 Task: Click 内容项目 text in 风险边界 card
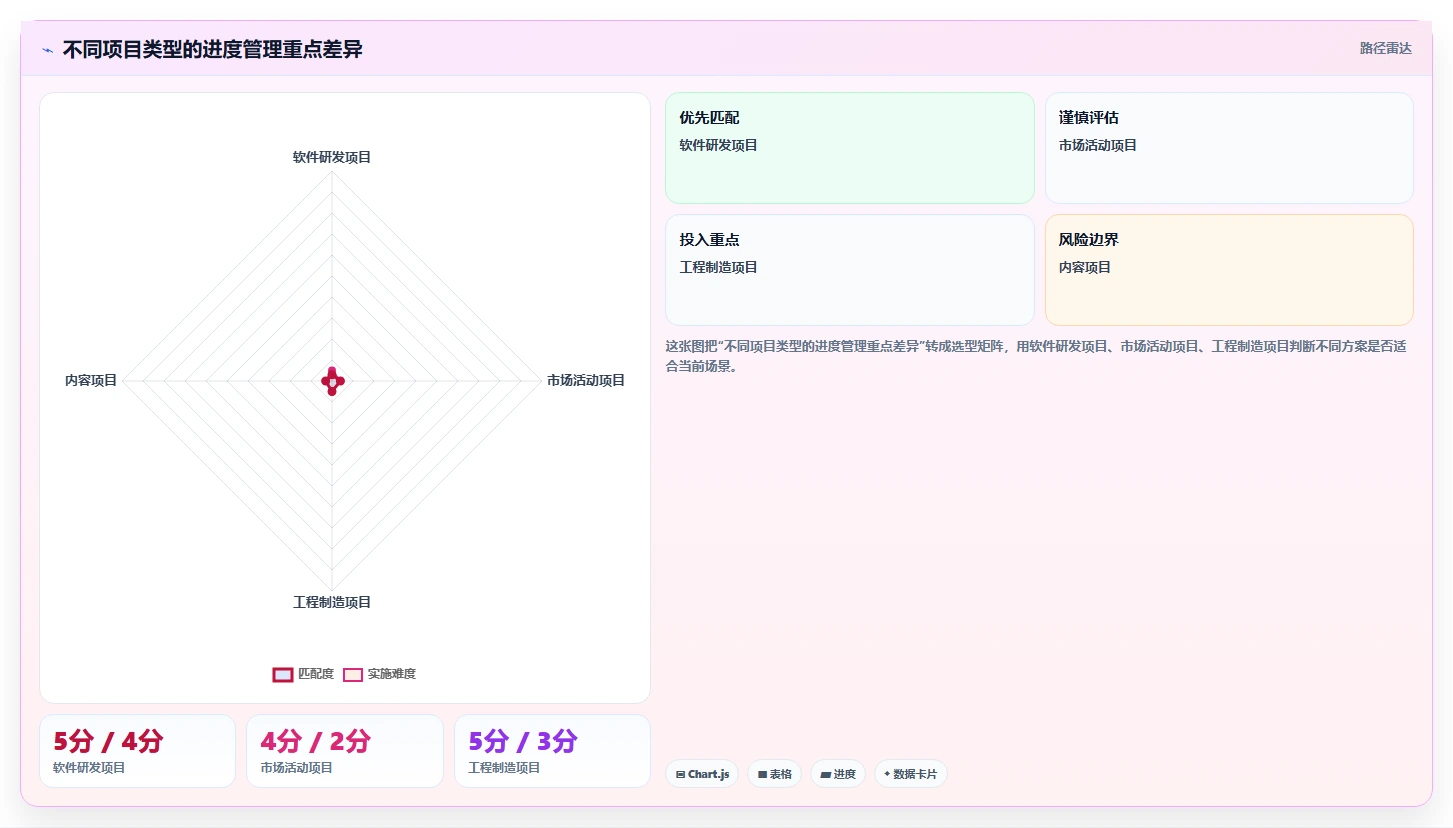coord(1085,267)
